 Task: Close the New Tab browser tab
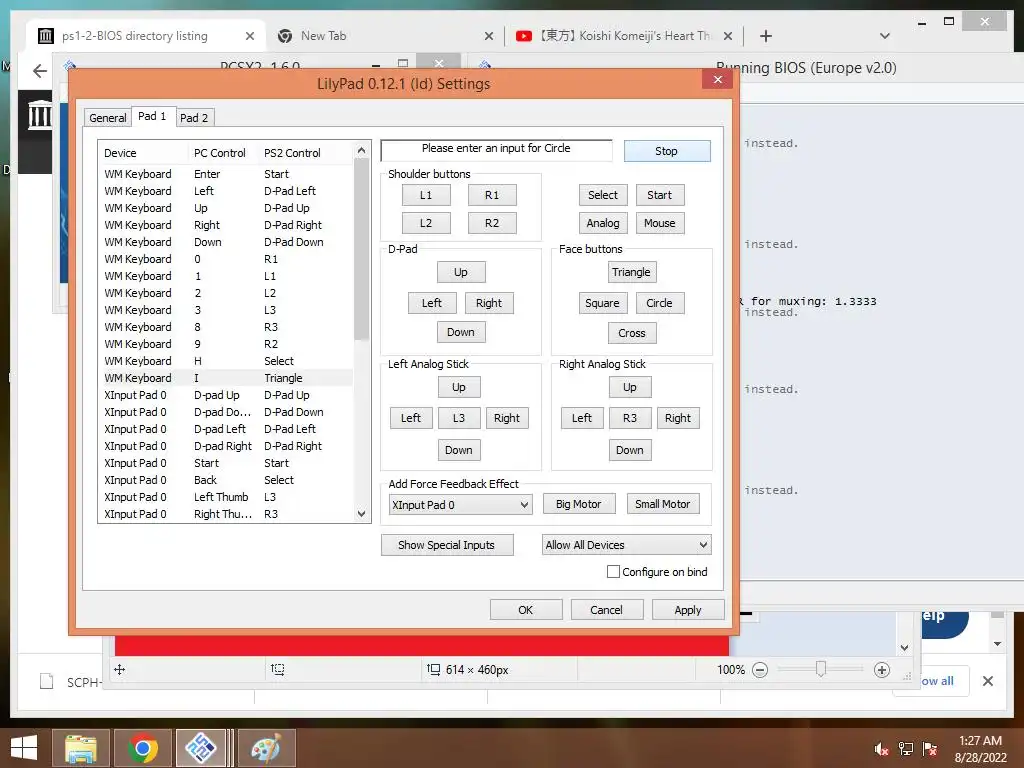coord(488,36)
